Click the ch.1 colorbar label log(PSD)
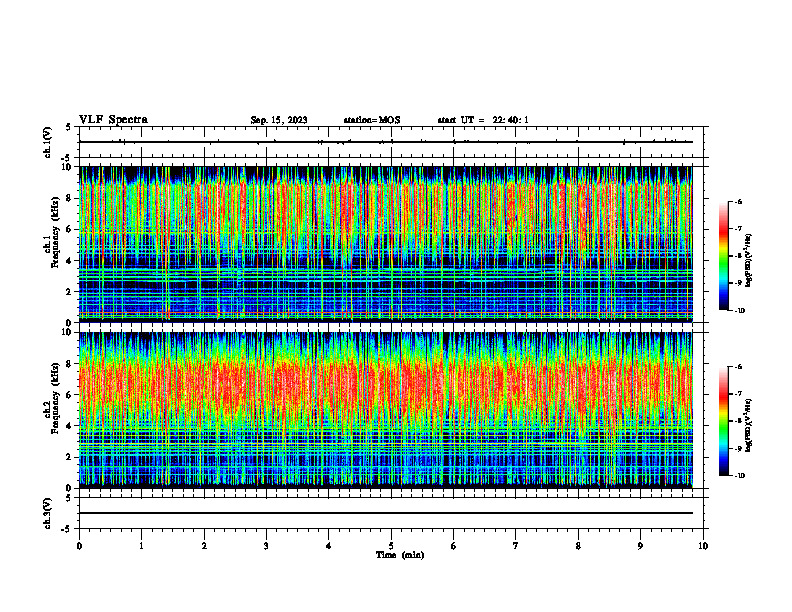Viewport: 792px width, 612px height. click(749, 261)
